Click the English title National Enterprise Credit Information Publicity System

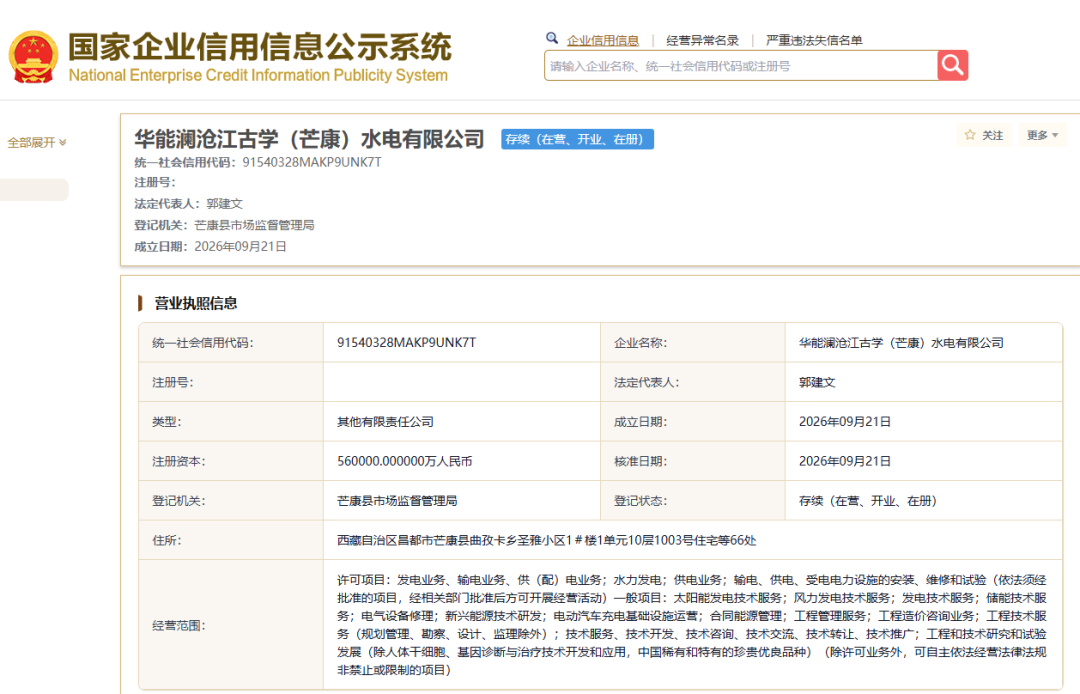point(258,75)
